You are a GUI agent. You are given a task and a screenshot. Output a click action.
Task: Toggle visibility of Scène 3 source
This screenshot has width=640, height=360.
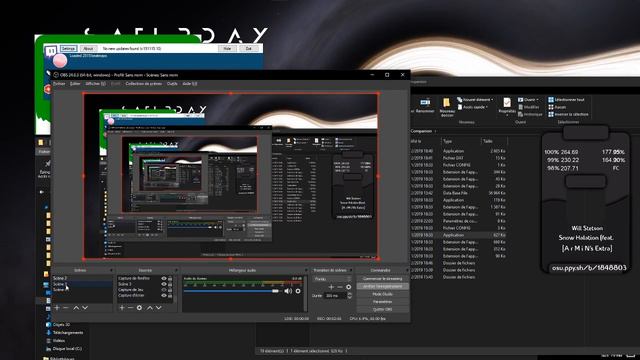[164, 284]
